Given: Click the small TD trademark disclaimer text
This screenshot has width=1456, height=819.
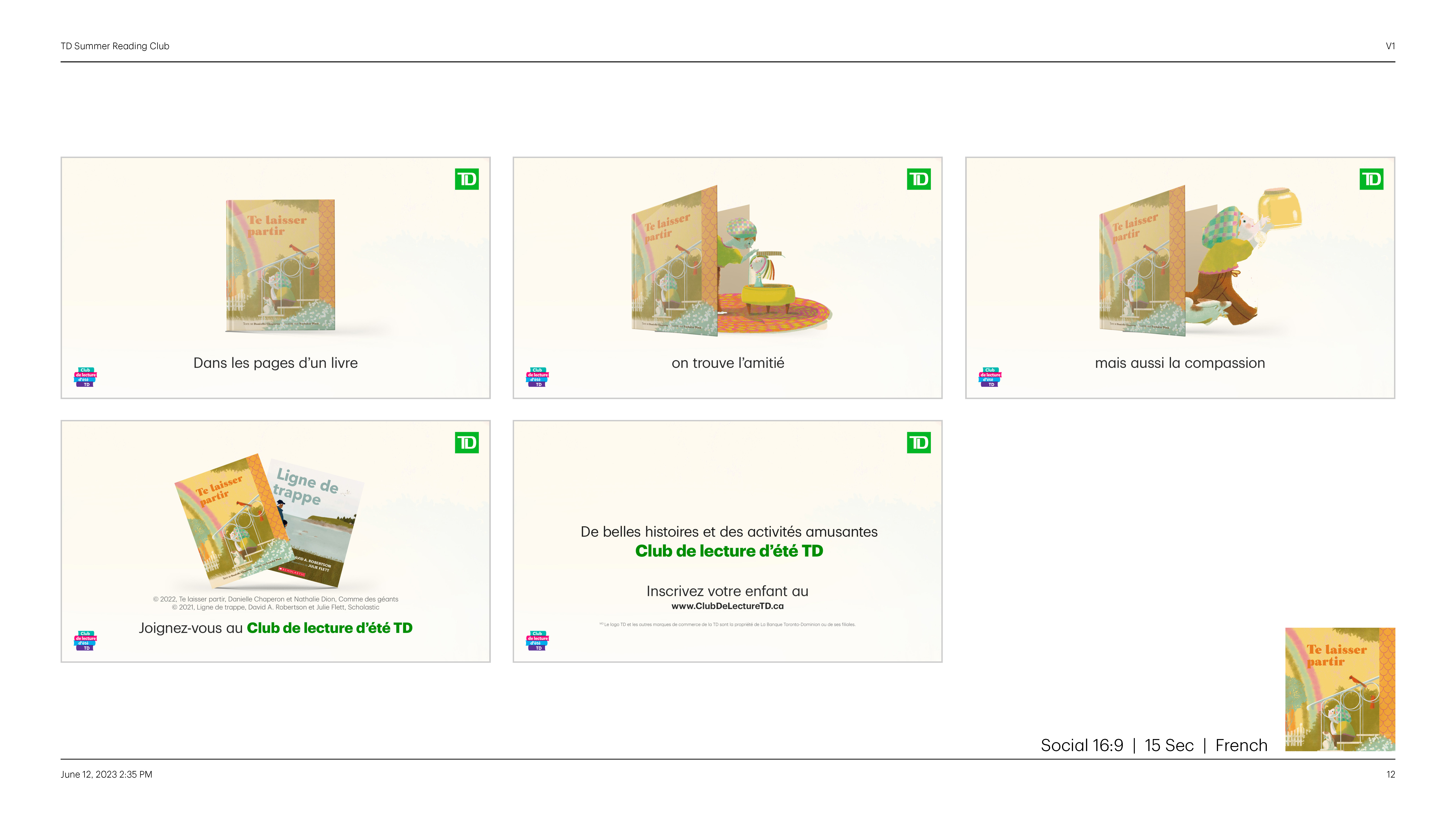Looking at the screenshot, I should pyautogui.click(x=727, y=625).
